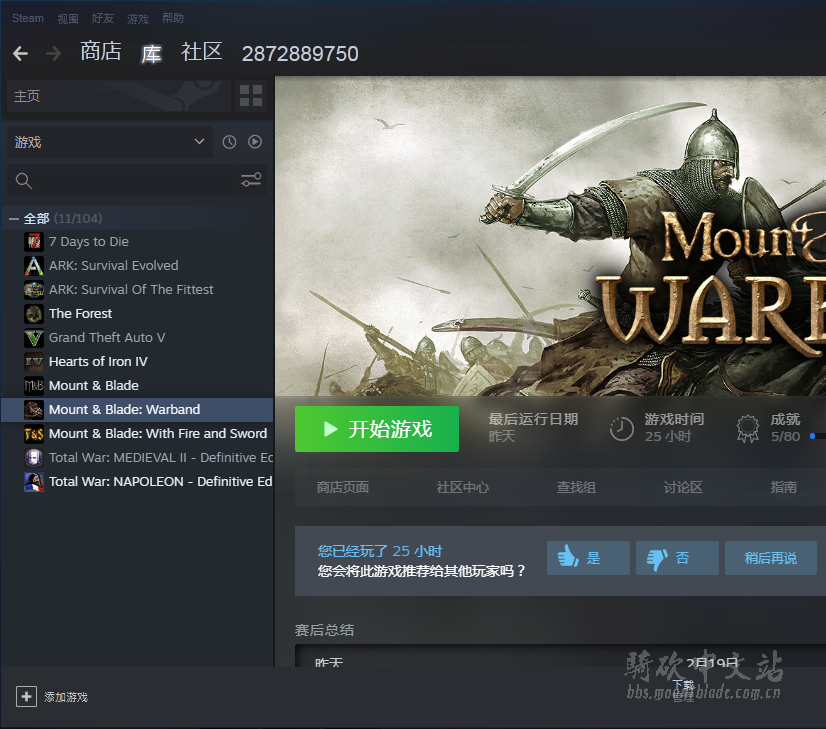The height and width of the screenshot is (729, 826).
Task: Click 稍后再说 button
Action: [771, 558]
